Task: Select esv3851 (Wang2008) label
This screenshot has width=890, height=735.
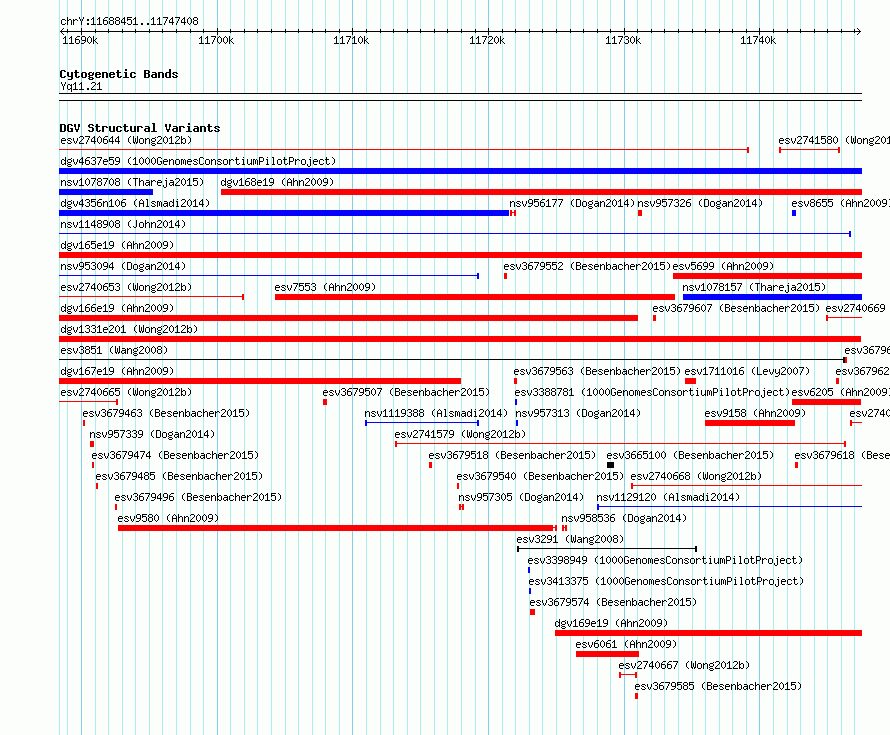Action: (x=114, y=350)
